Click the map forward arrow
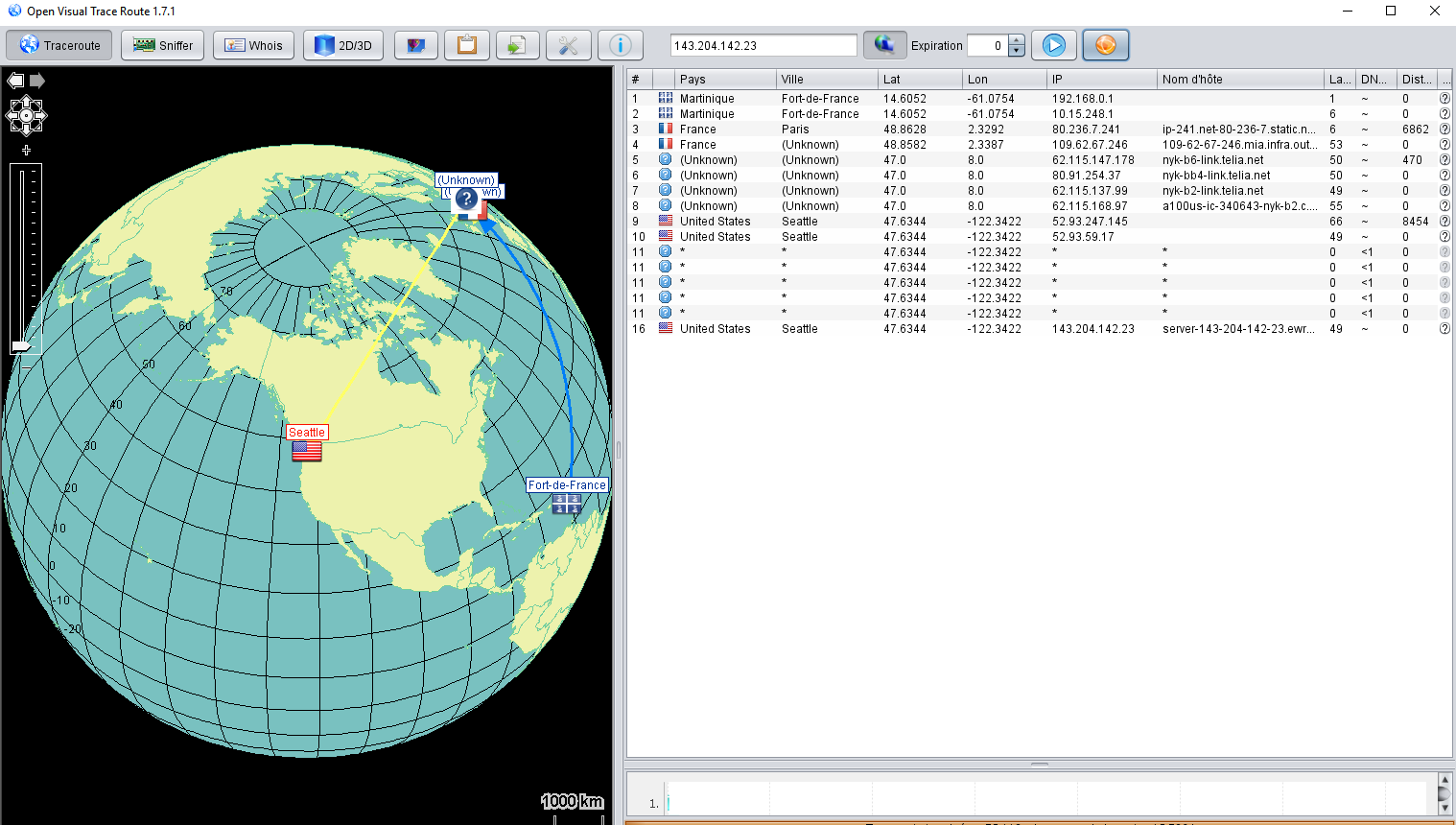This screenshot has height=825, width=1456. click(x=37, y=81)
